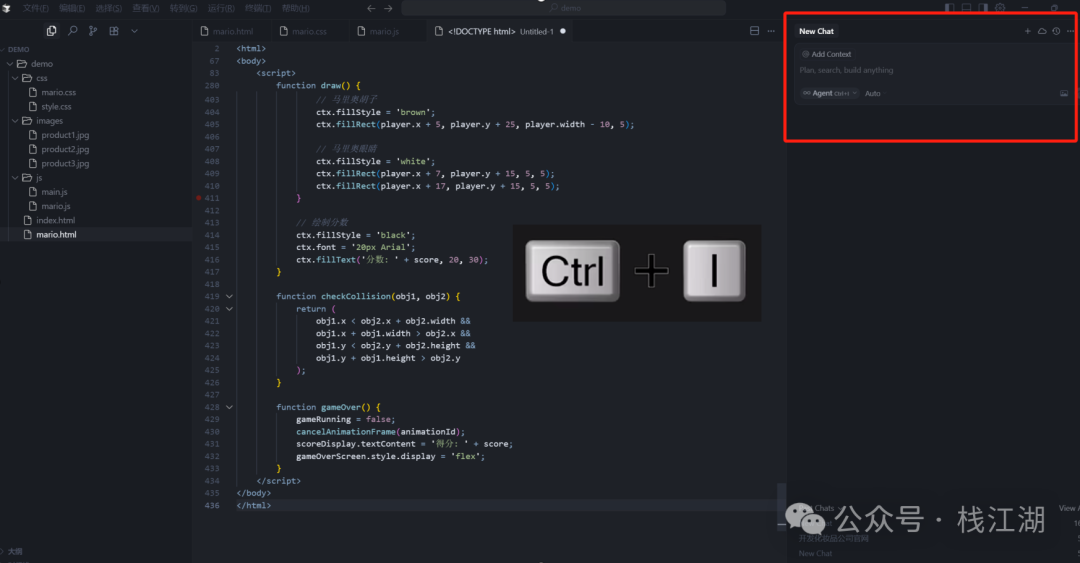The image size is (1080, 563).
Task: Toggle bottom panel visibility
Action: 966,8
